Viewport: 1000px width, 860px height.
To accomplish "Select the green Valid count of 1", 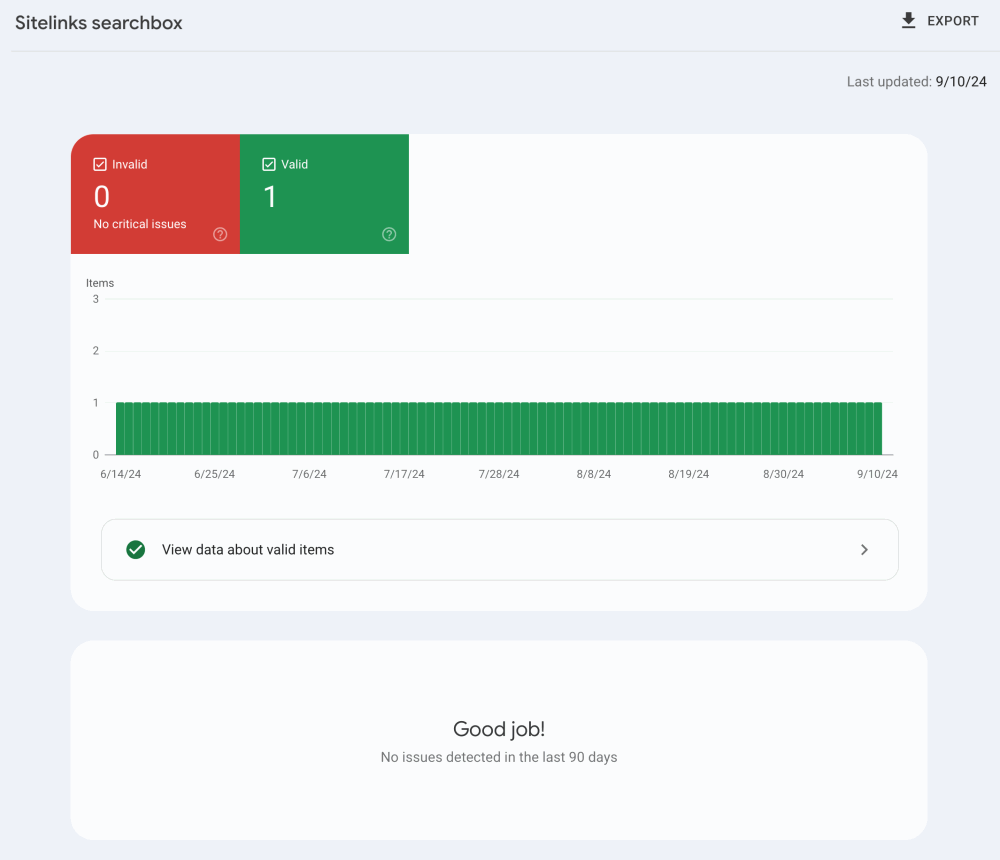I will (x=270, y=196).
